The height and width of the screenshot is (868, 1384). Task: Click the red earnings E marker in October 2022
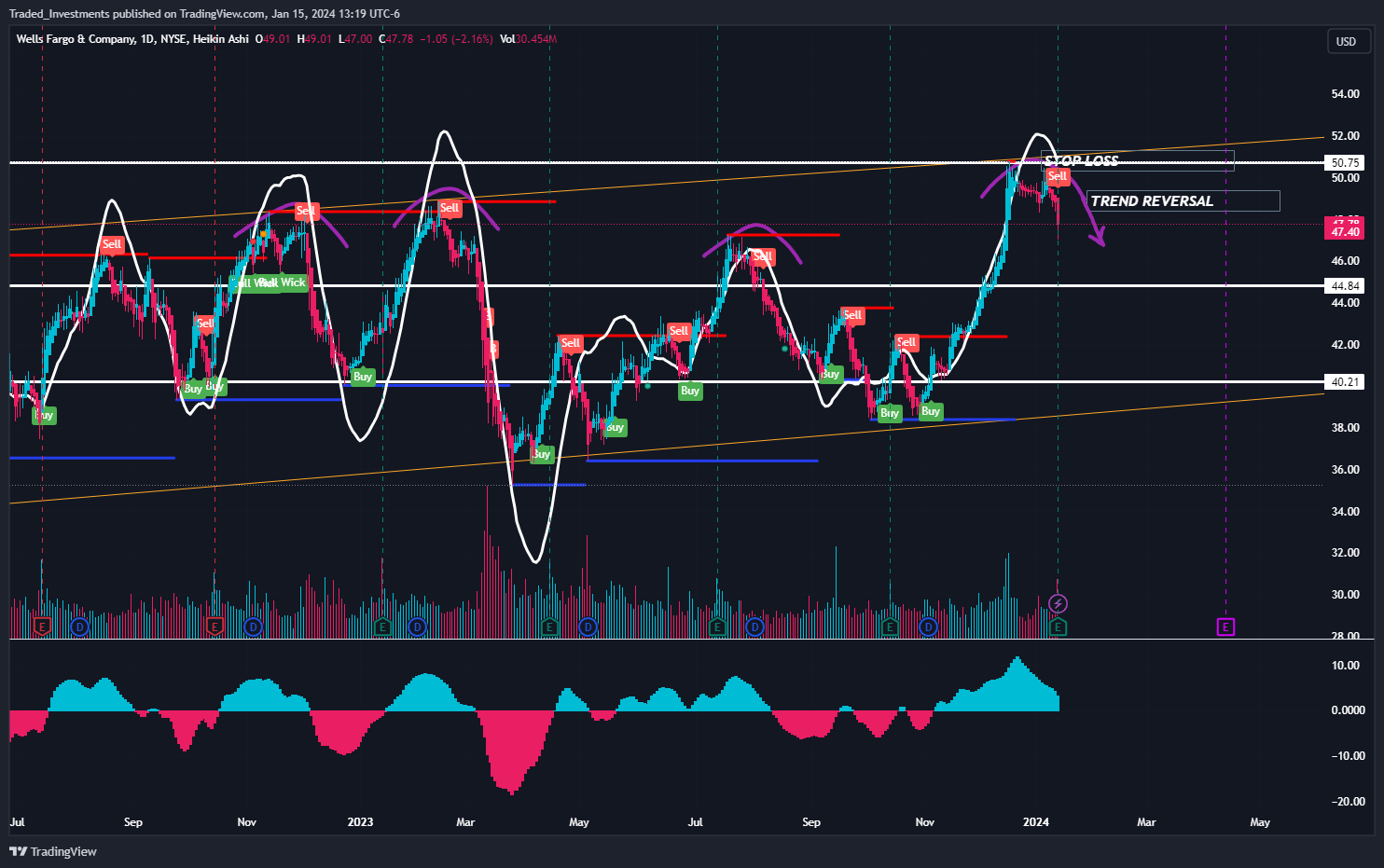[x=215, y=627]
